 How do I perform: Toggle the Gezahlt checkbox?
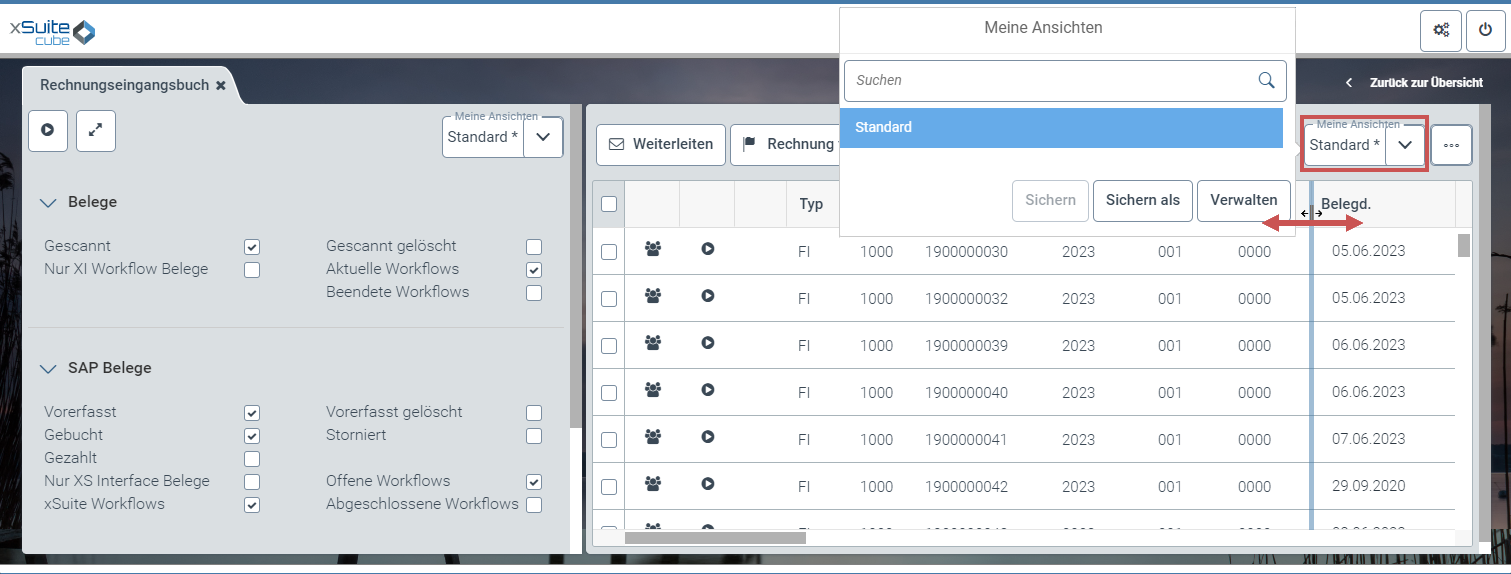coord(252,459)
